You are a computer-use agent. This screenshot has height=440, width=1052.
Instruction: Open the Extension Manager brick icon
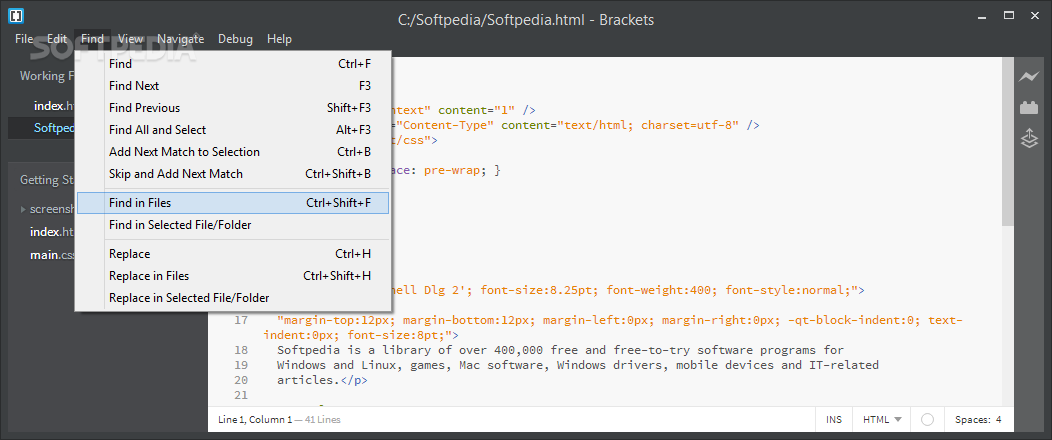(x=1029, y=107)
